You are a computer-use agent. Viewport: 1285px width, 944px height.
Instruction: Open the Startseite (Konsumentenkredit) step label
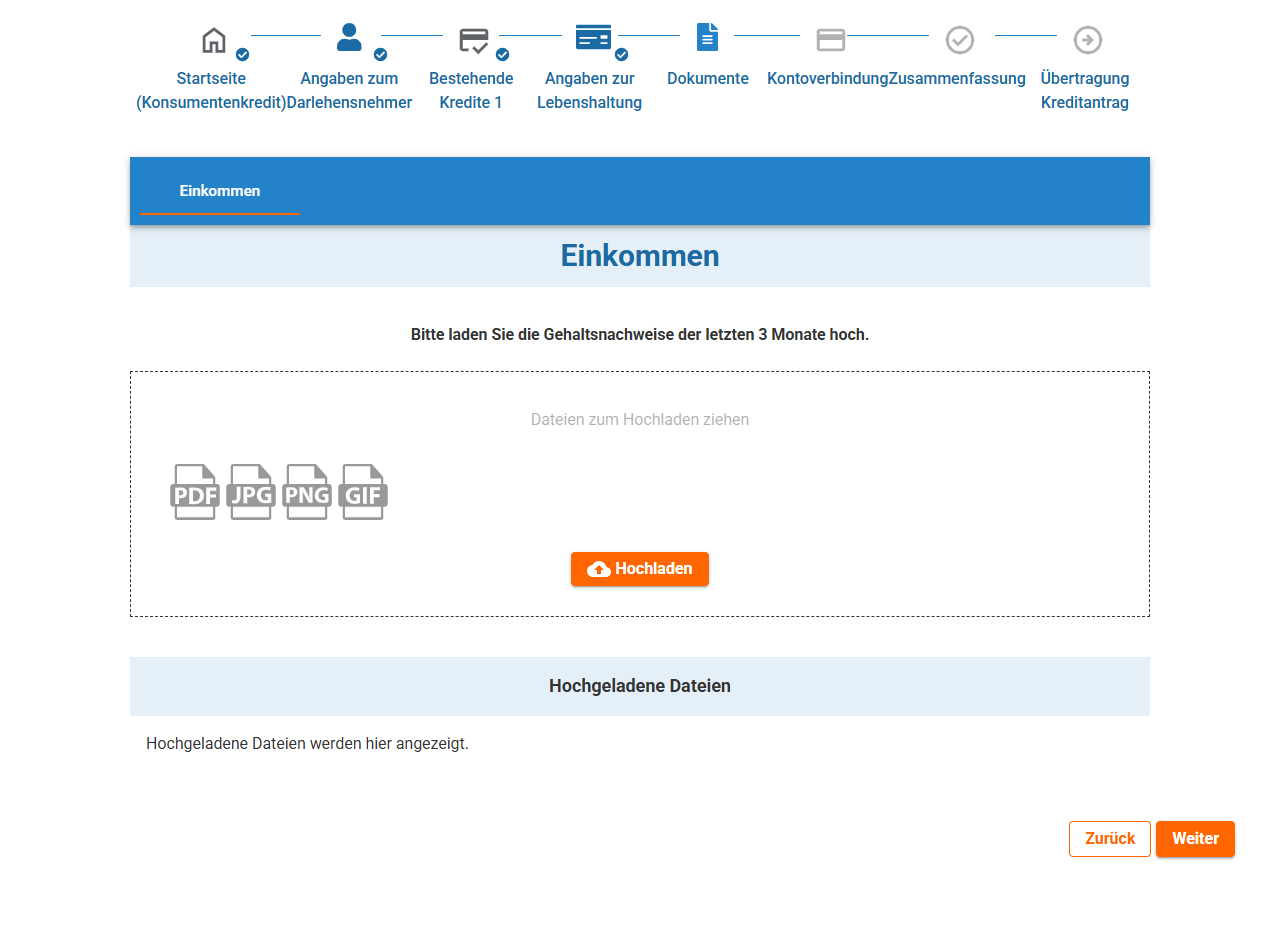(x=211, y=90)
